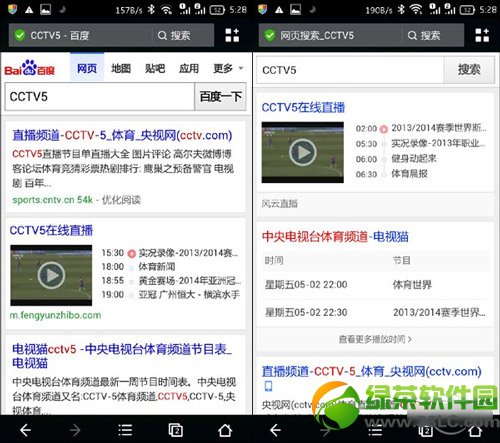Image resolution: width=500 pixels, height=443 pixels.
Task: Focus the Baidu CCTV5 search input
Action: coord(100,97)
